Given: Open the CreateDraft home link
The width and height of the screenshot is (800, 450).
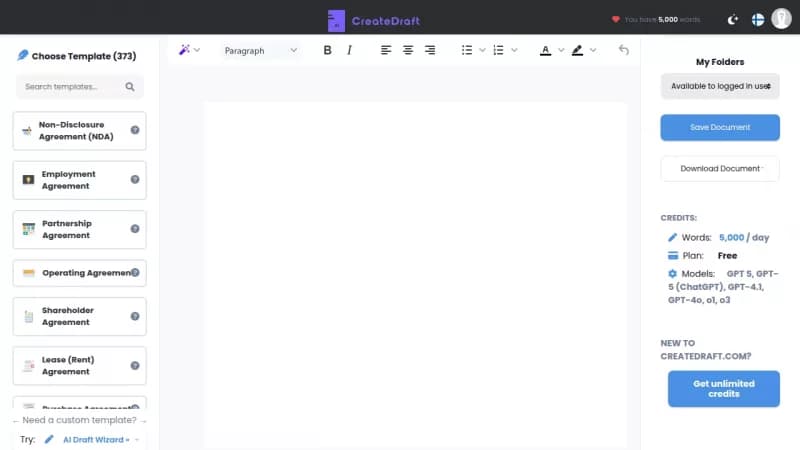Looking at the screenshot, I should [386, 21].
